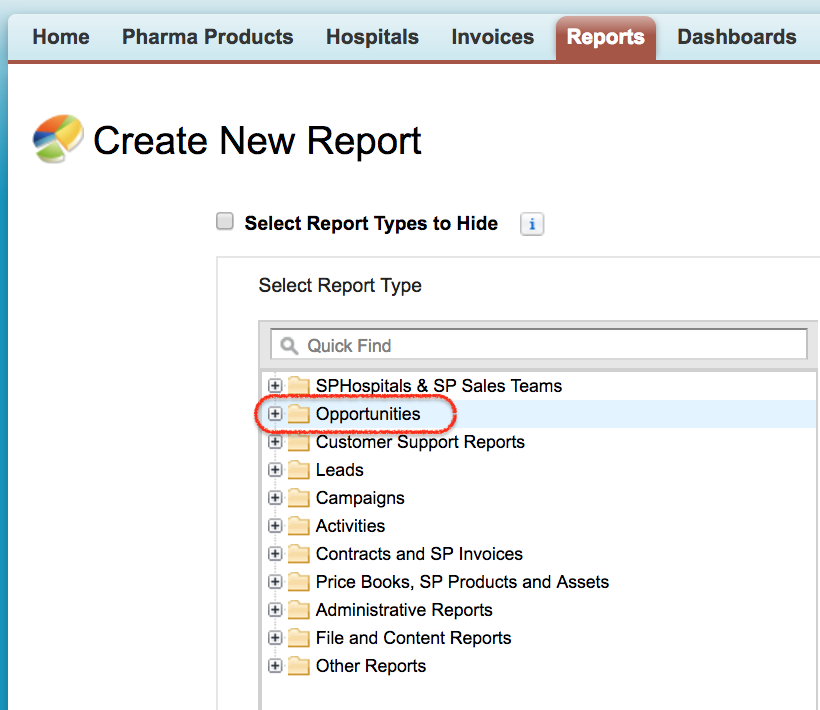
Task: Click the Leads folder icon
Action: point(299,469)
